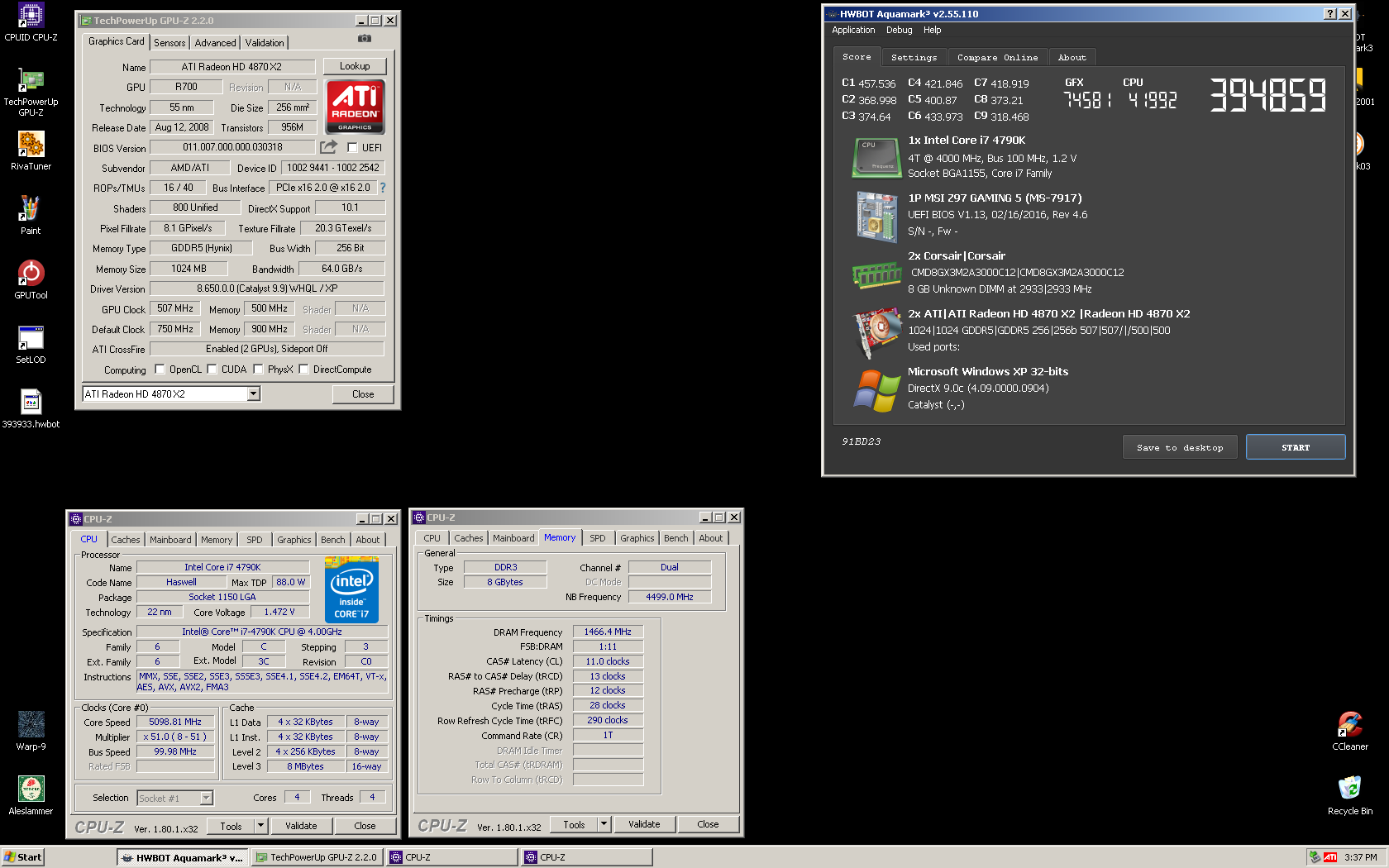Open Tools dropdown arrow in right CPU-Z

[604, 824]
